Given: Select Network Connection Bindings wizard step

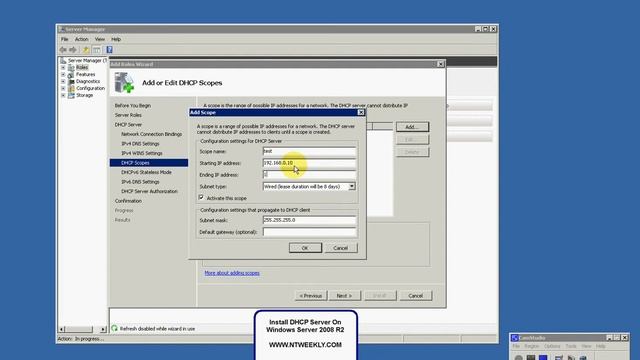Looking at the screenshot, I should [x=151, y=134].
